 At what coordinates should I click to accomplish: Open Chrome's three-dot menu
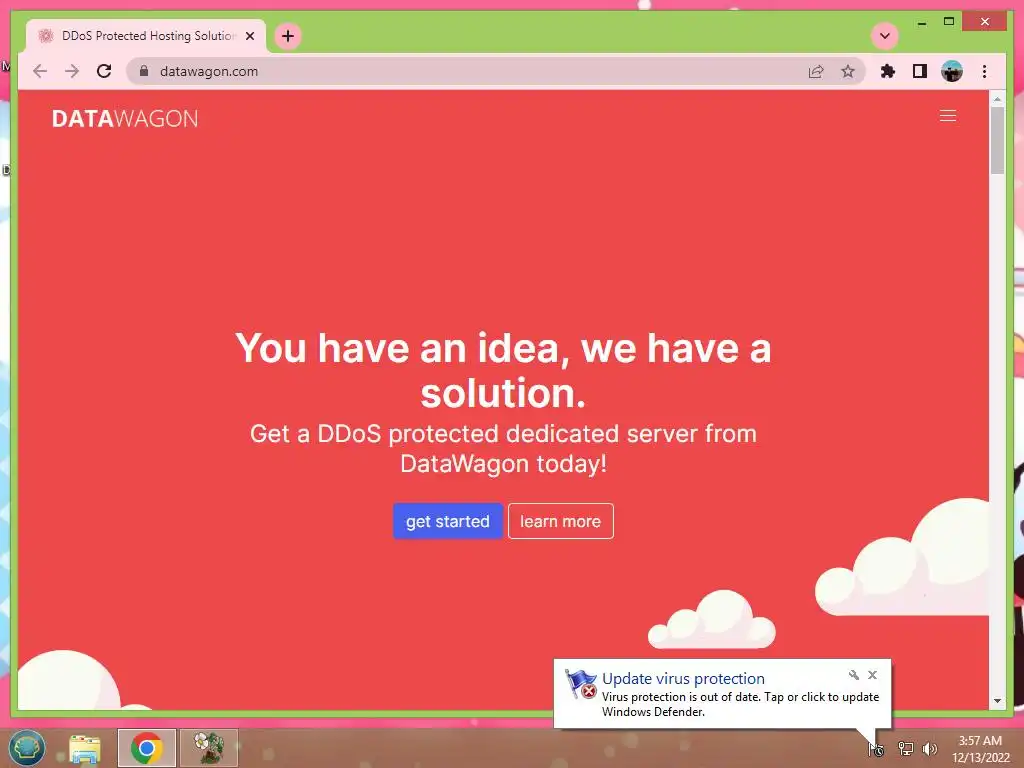984,71
